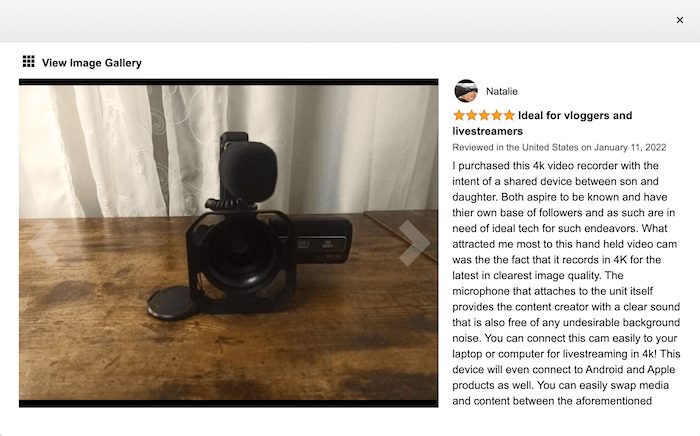The image size is (700, 436).
Task: Click the camcorder lens in the photo
Action: coord(242,253)
